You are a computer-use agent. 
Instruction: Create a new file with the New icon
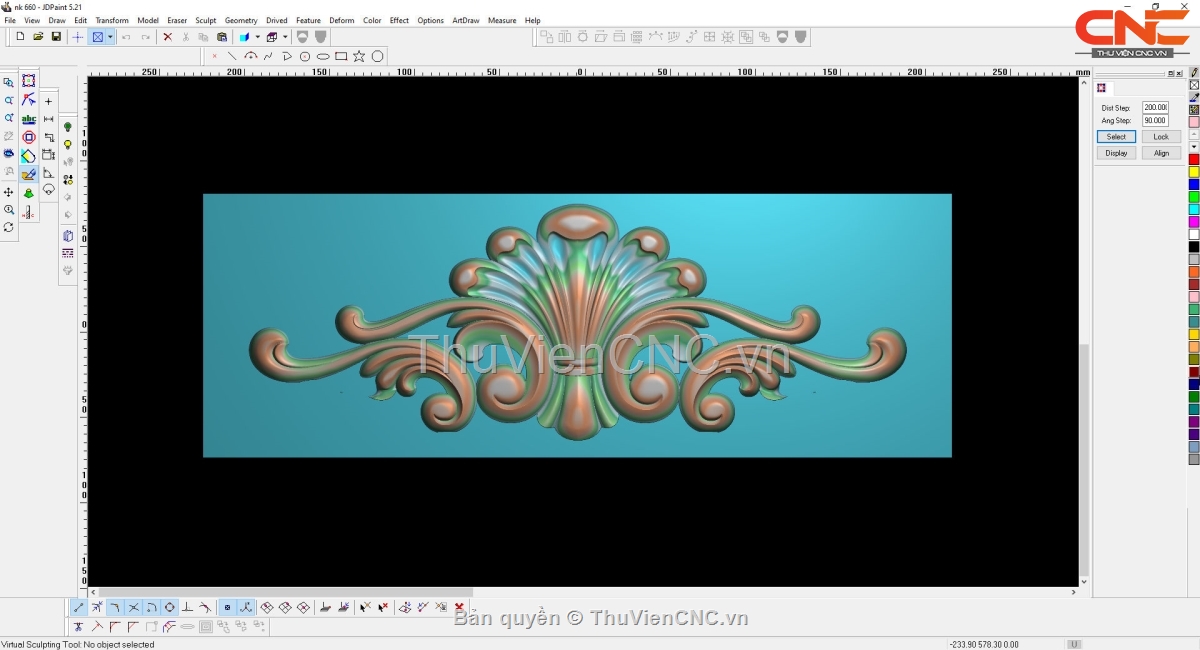pos(20,37)
